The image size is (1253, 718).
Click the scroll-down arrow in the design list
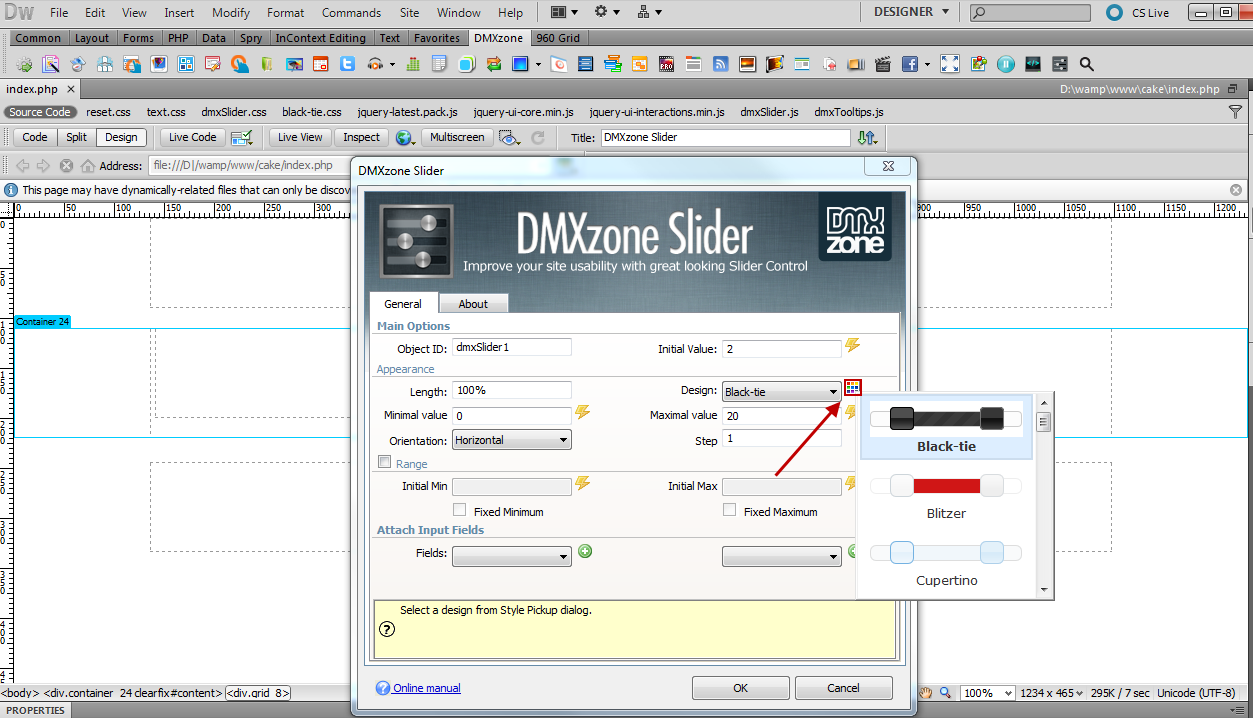(1044, 590)
